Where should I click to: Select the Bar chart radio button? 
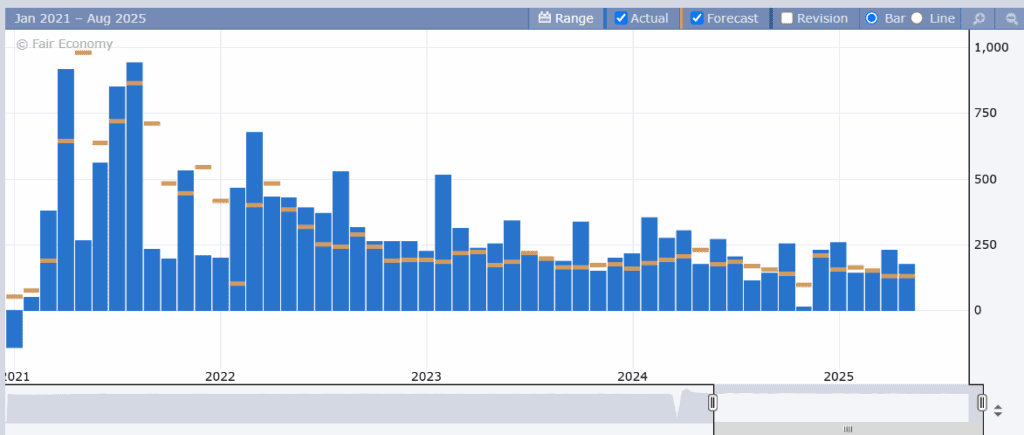pos(871,18)
